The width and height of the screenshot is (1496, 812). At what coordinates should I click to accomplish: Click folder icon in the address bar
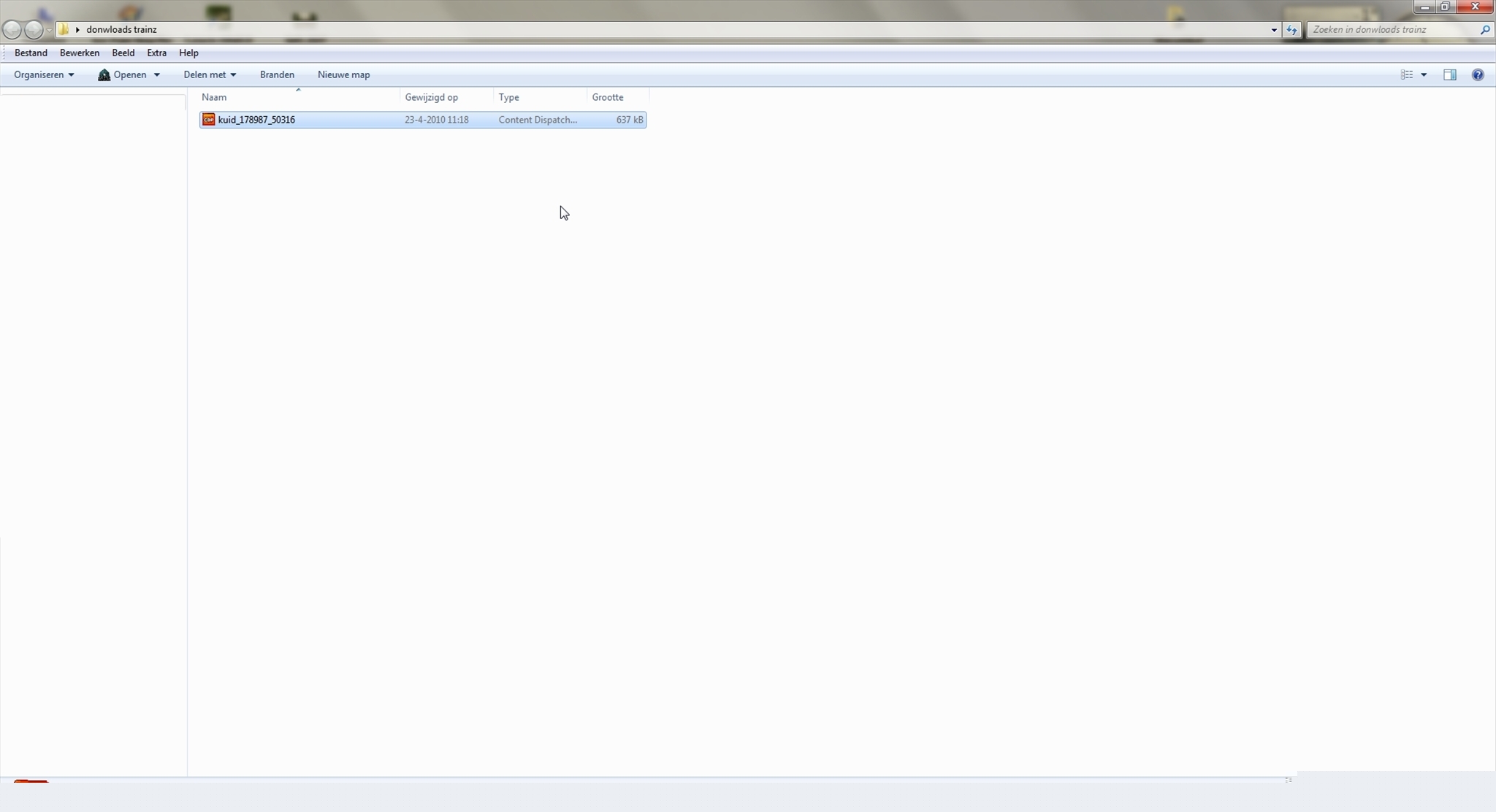point(64,29)
